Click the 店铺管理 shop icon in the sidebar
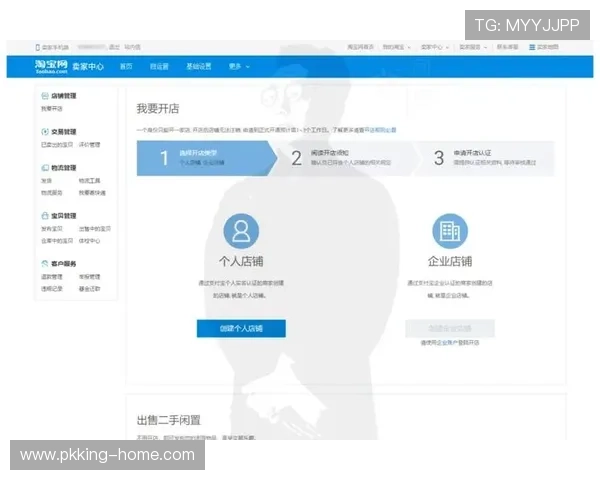Image resolution: width=600 pixels, height=480 pixels. (45, 96)
